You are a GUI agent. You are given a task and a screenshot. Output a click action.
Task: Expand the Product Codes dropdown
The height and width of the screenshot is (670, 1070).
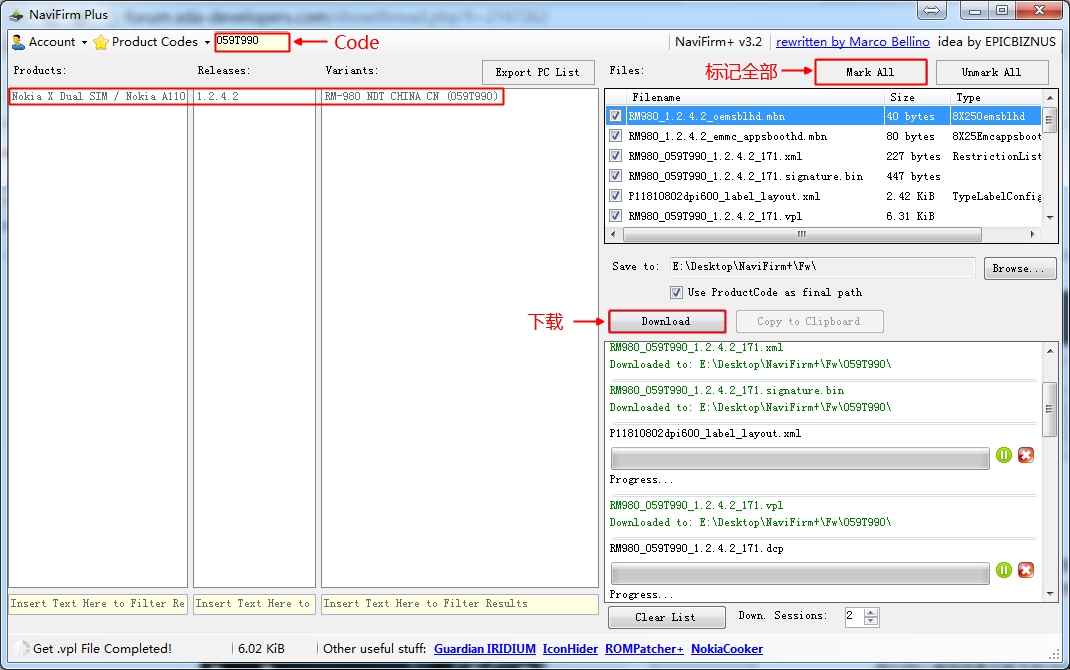click(207, 42)
